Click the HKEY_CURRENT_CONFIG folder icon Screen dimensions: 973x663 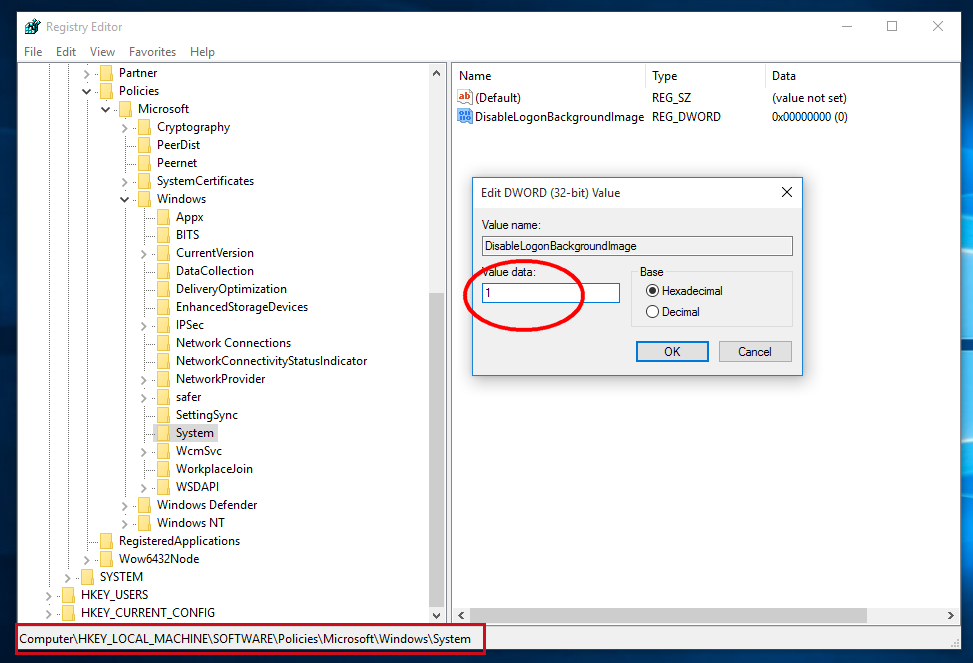[x=68, y=613]
